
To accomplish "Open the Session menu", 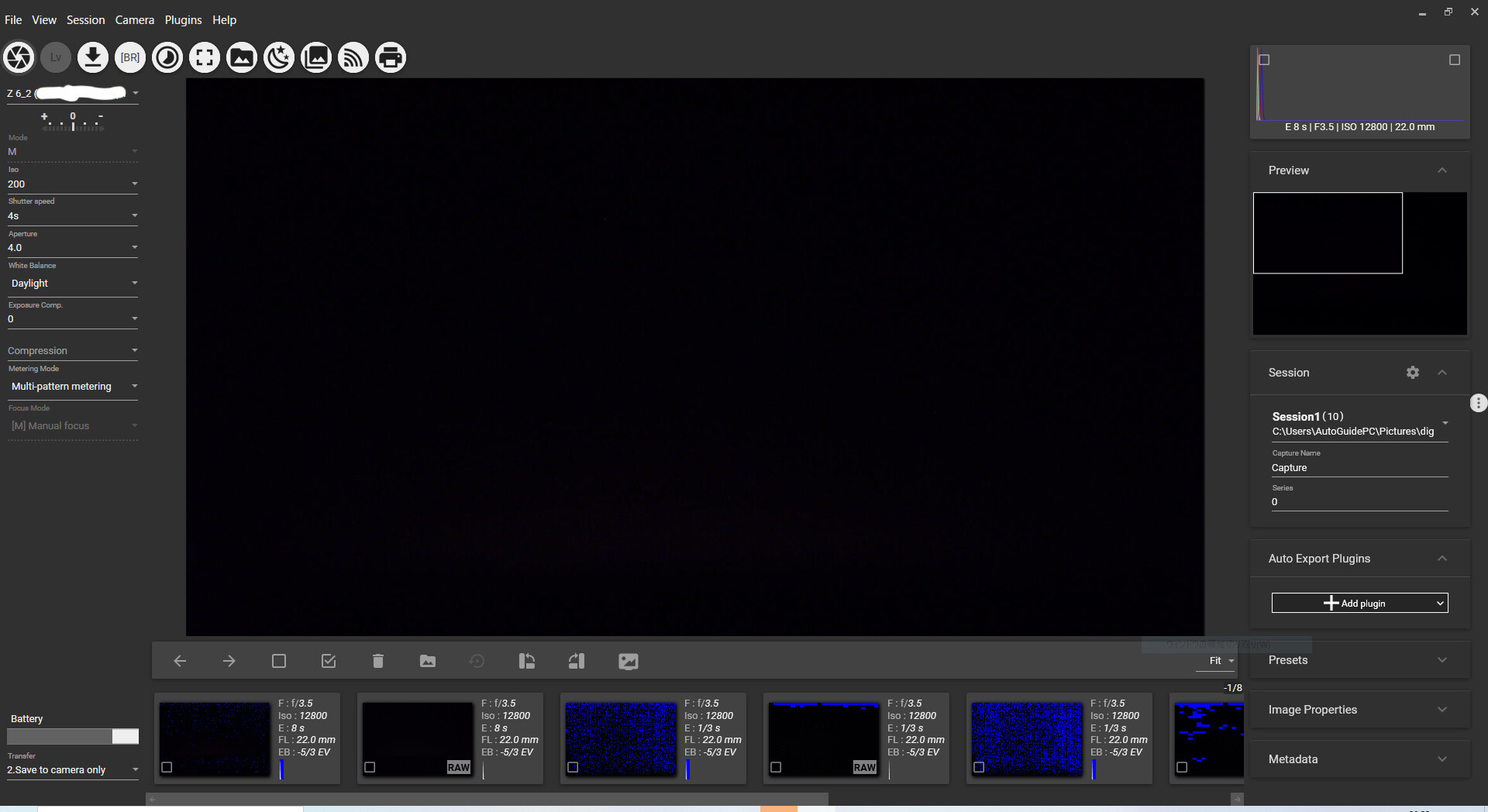I will click(x=85, y=20).
